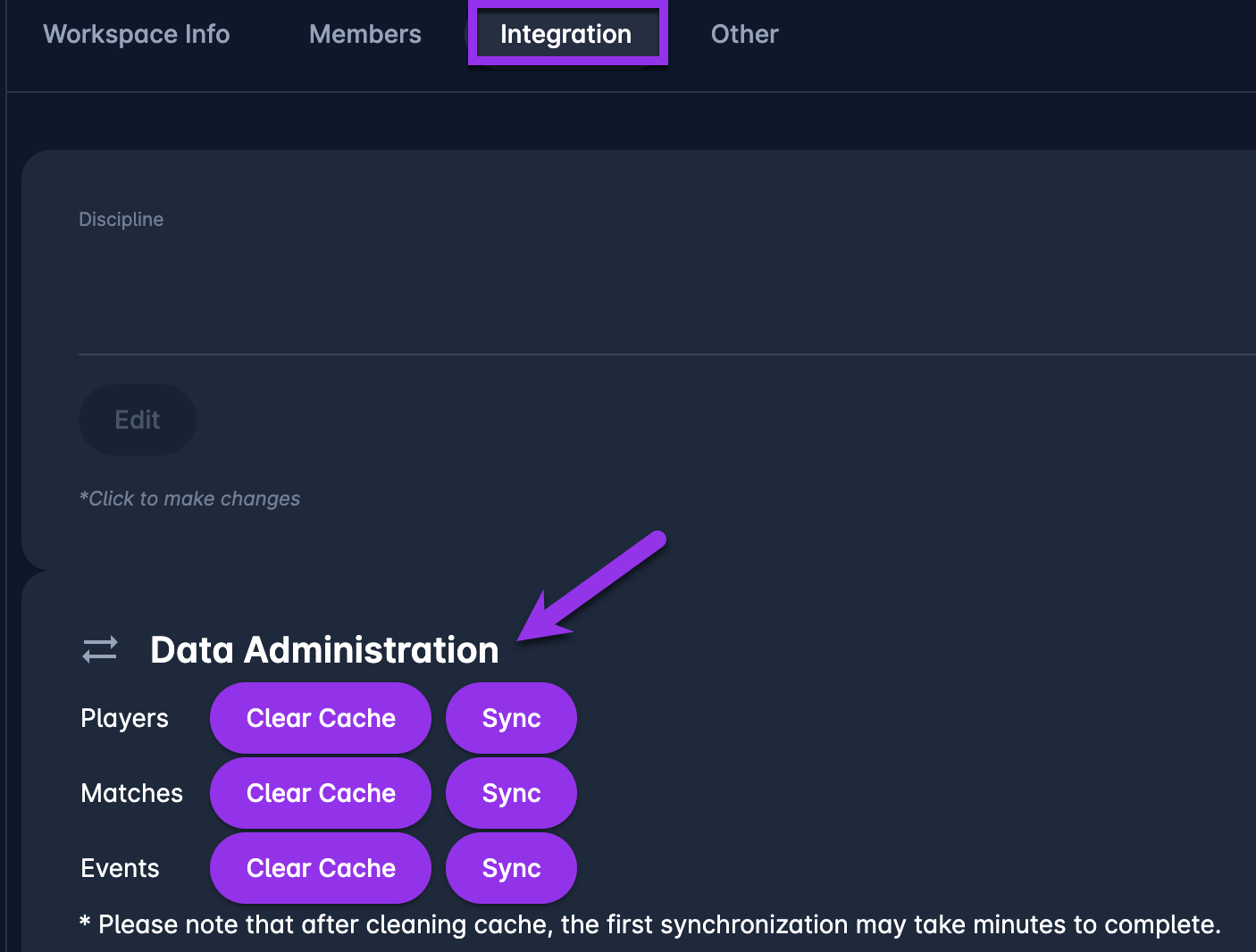Click the Discipline field label

point(121,220)
